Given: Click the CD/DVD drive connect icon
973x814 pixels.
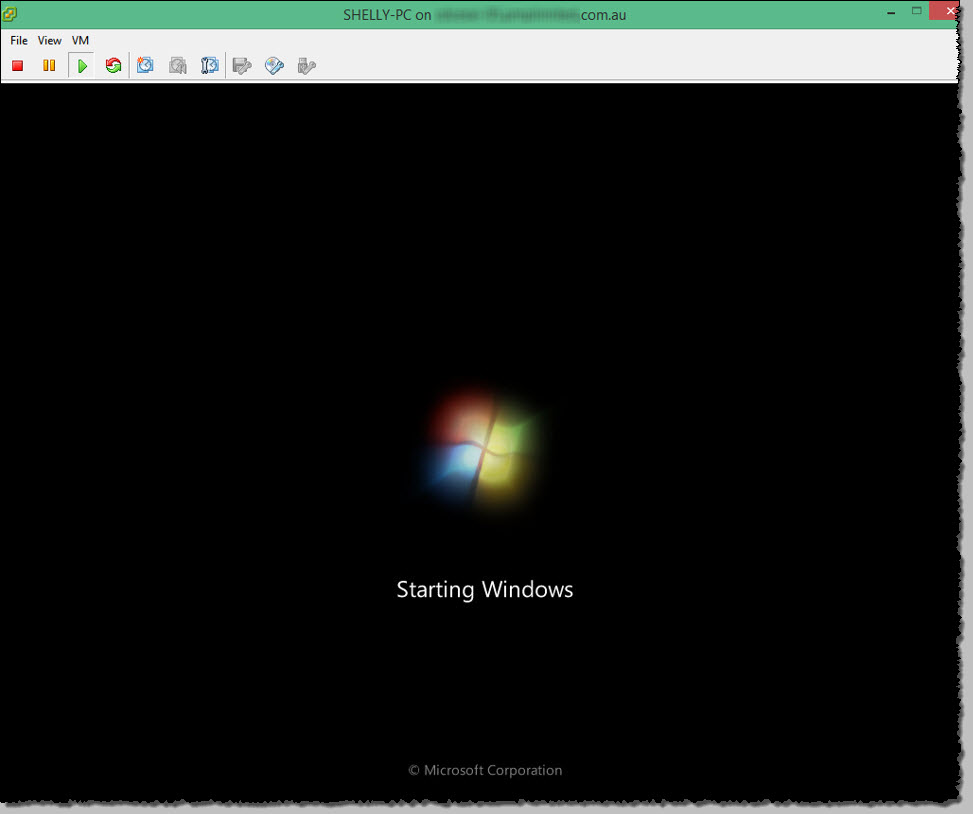Looking at the screenshot, I should click(x=274, y=65).
